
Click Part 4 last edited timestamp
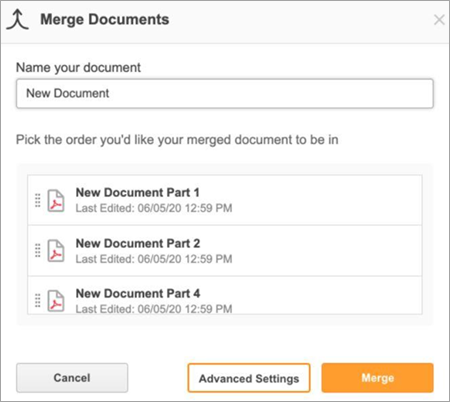point(154,309)
